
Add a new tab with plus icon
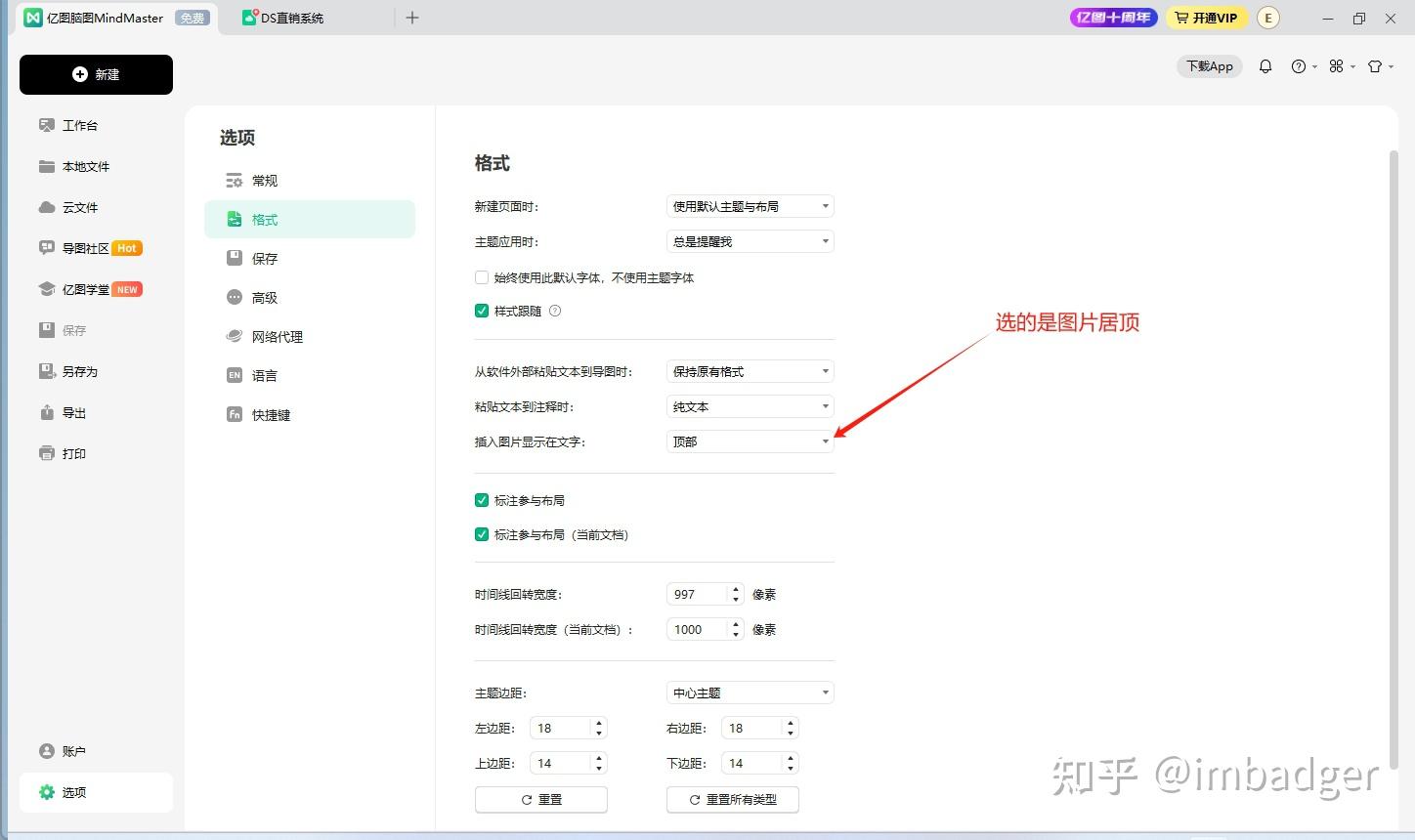412,18
